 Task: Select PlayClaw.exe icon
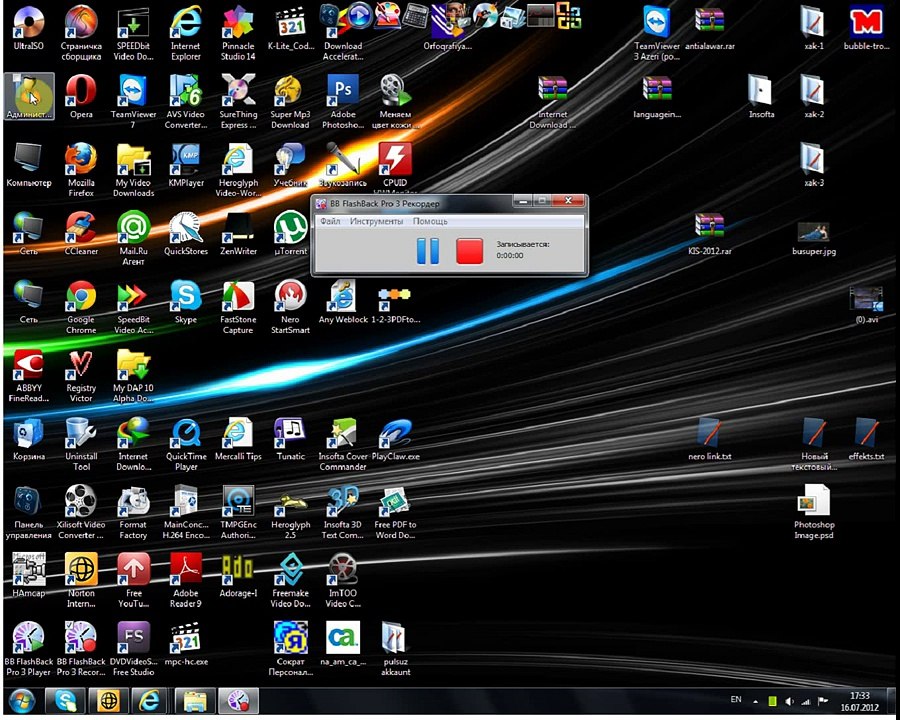(x=395, y=438)
